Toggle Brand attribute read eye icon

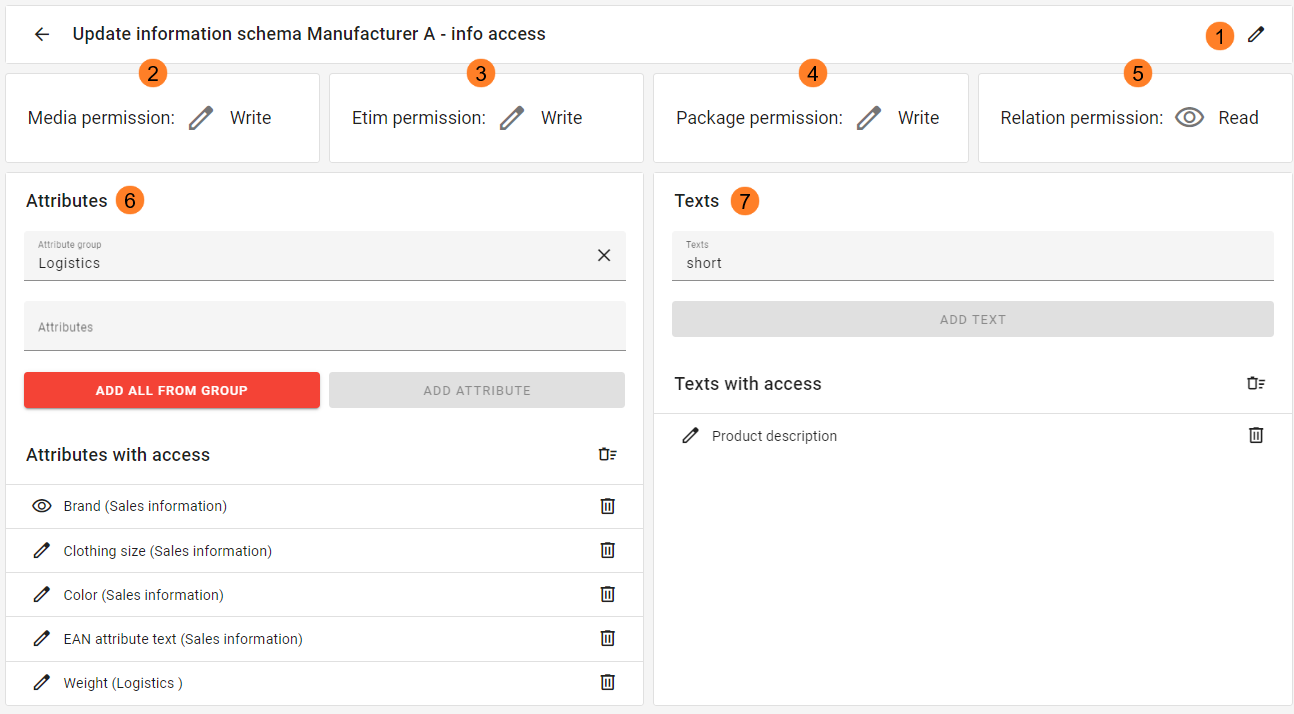[42, 506]
